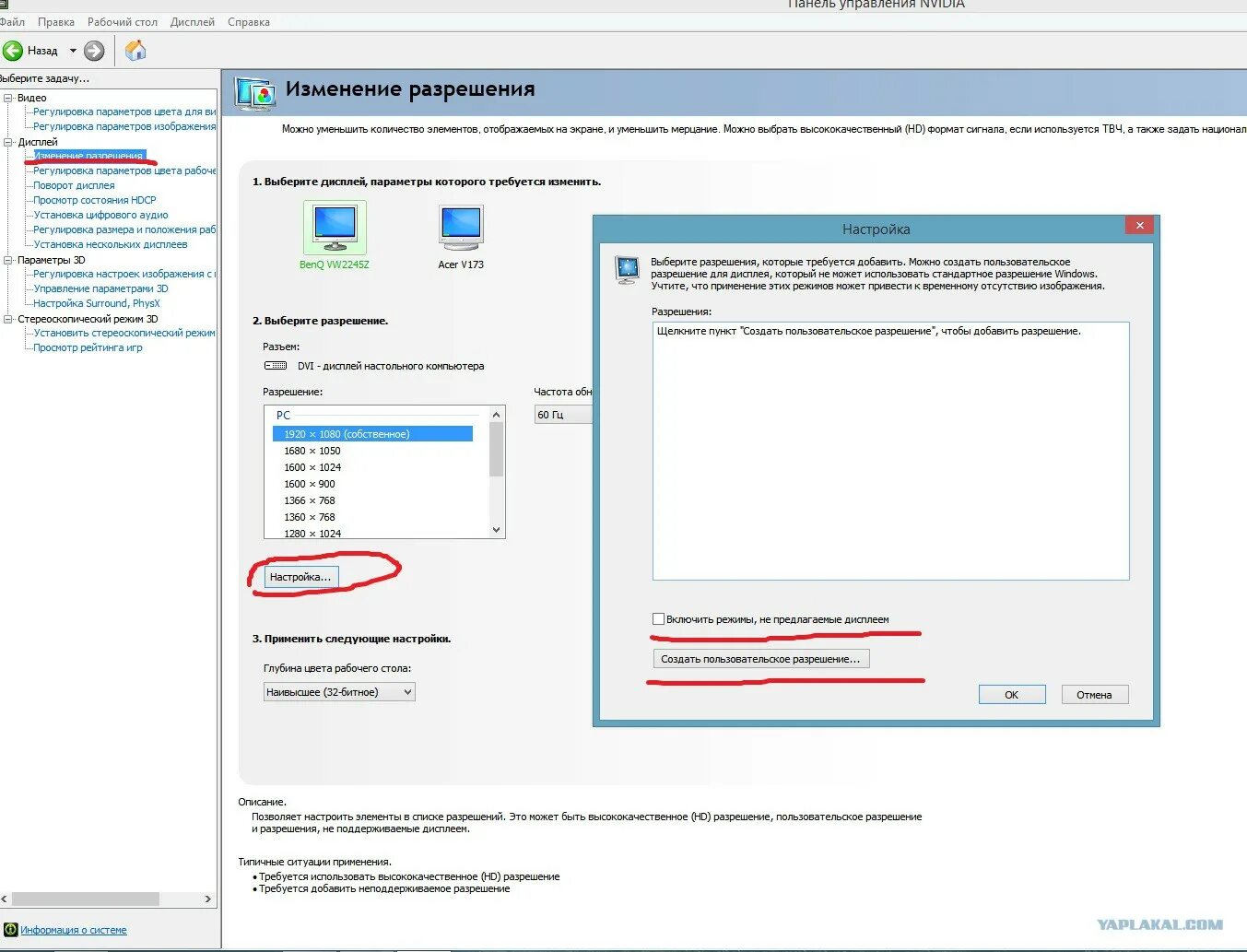Viewport: 1247px width, 952px height.
Task: Click the PC group header in resolution list
Action: (283, 416)
